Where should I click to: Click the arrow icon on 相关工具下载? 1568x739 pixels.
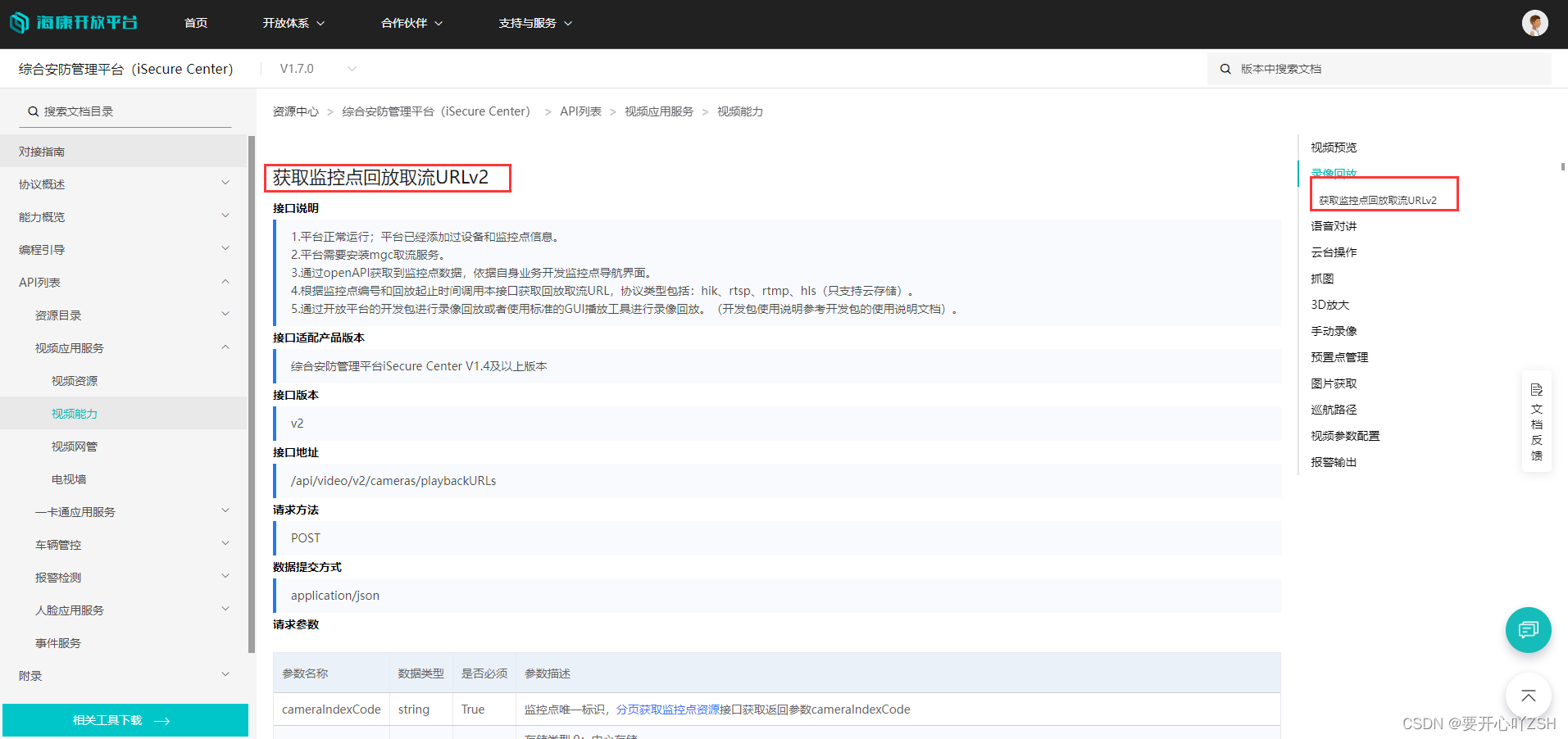pos(161,720)
